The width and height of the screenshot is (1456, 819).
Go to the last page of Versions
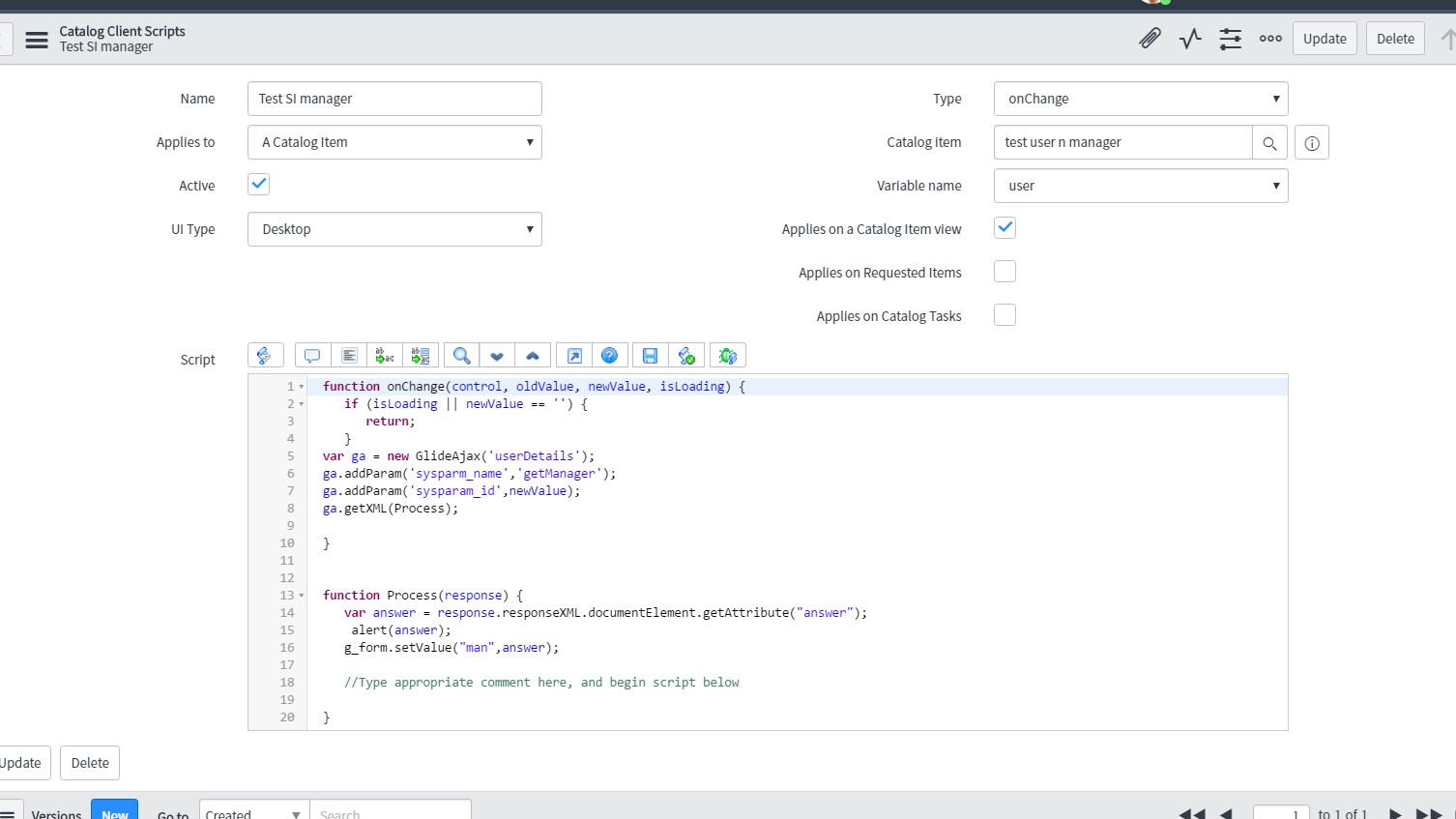pyautogui.click(x=1429, y=814)
